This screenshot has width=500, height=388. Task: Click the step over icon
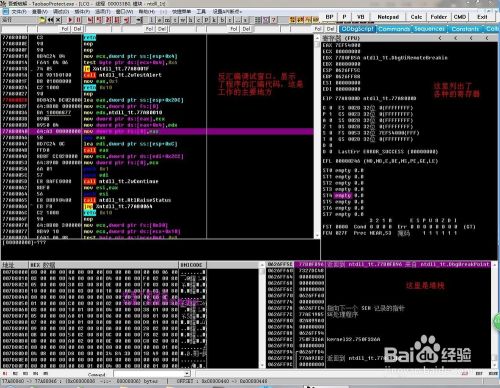[x=99, y=20]
